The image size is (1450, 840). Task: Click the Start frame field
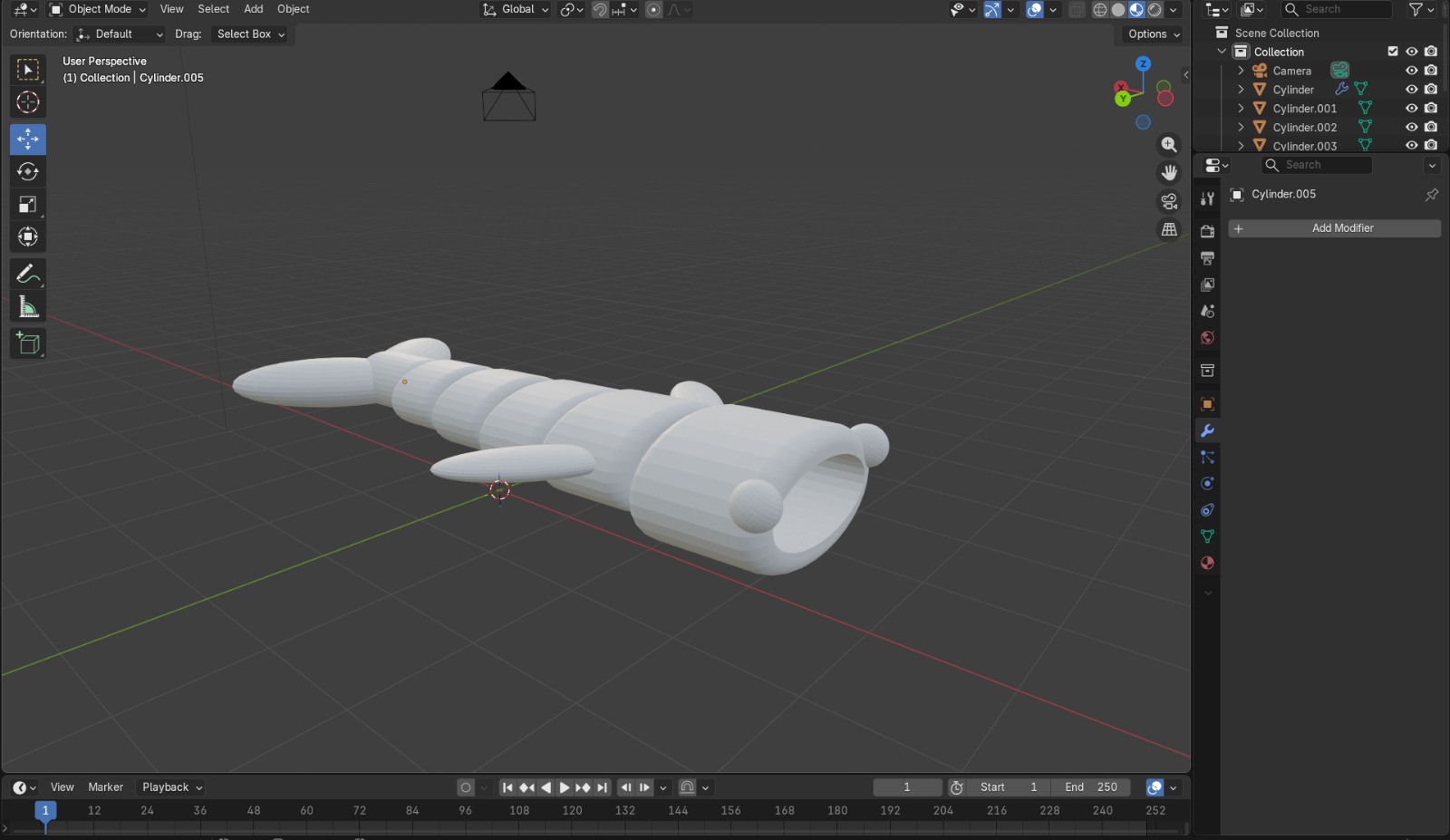click(1009, 787)
